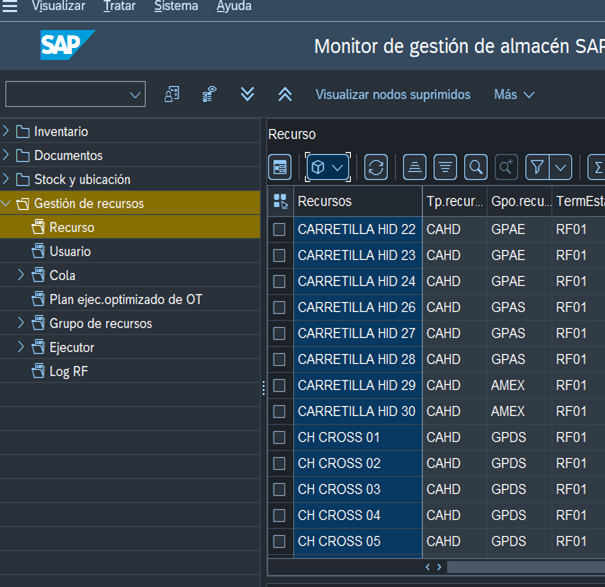Click the details icon at toolbar start

point(280,167)
